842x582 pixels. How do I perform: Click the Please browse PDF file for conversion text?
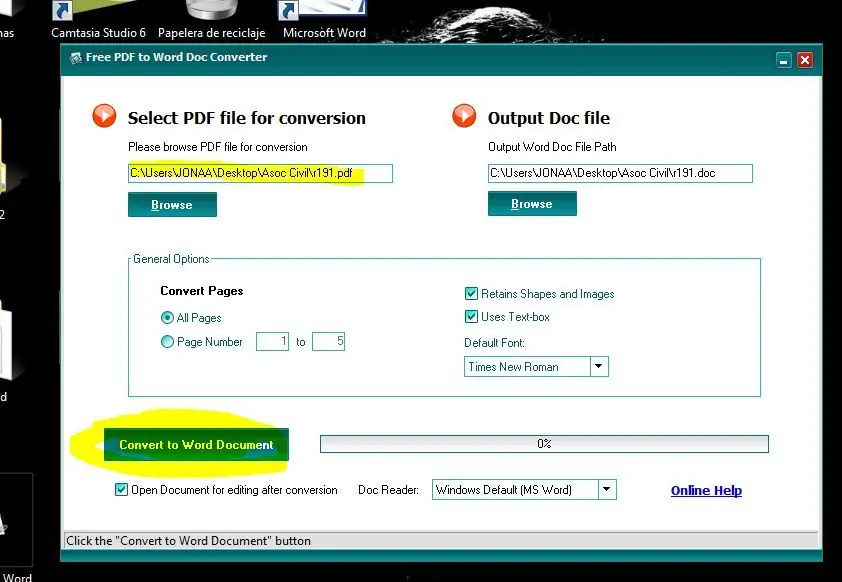click(x=217, y=147)
